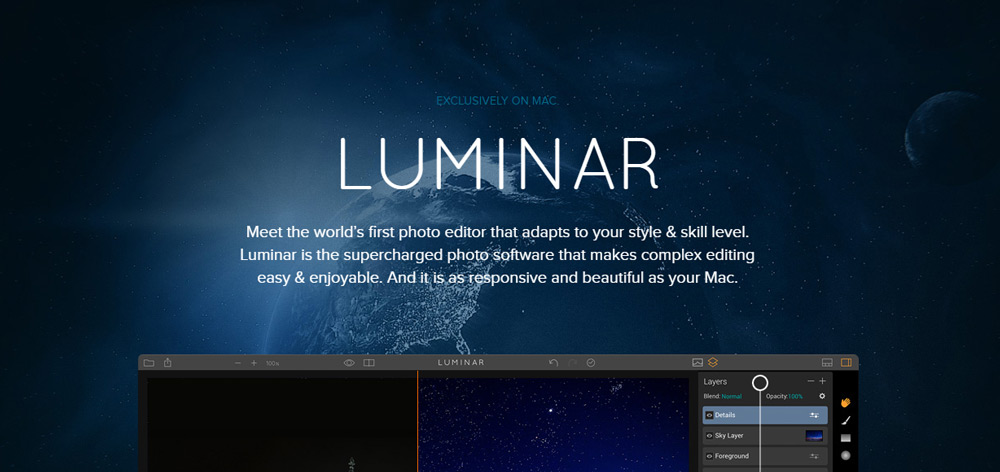The height and width of the screenshot is (472, 1000).
Task: Toggle the orange Layers stack icon
Action: click(x=713, y=362)
